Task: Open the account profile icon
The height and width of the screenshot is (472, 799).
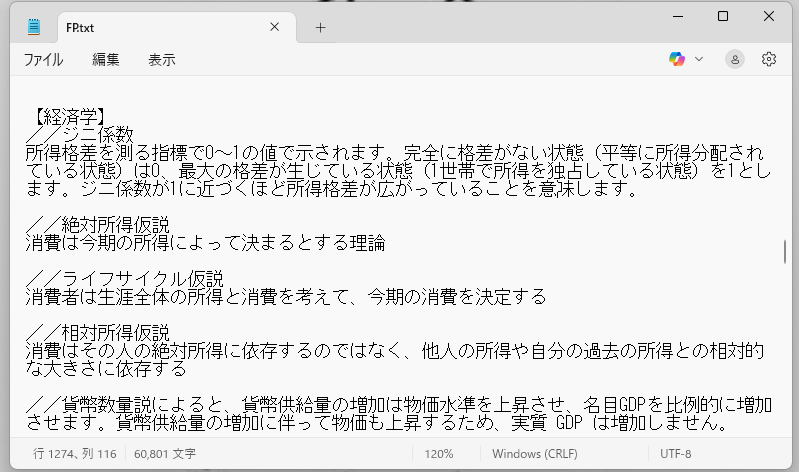Action: pos(735,59)
